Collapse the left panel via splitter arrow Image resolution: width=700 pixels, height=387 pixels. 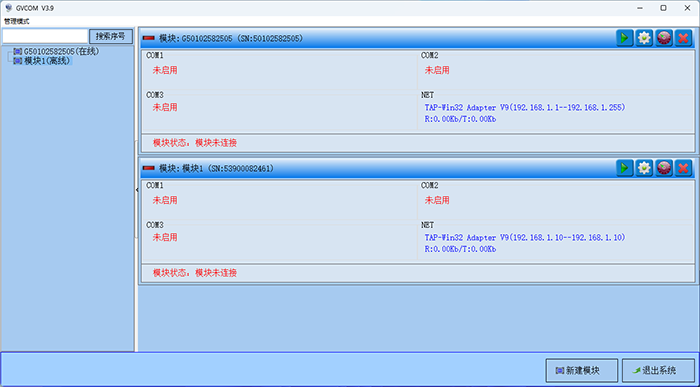tap(137, 190)
